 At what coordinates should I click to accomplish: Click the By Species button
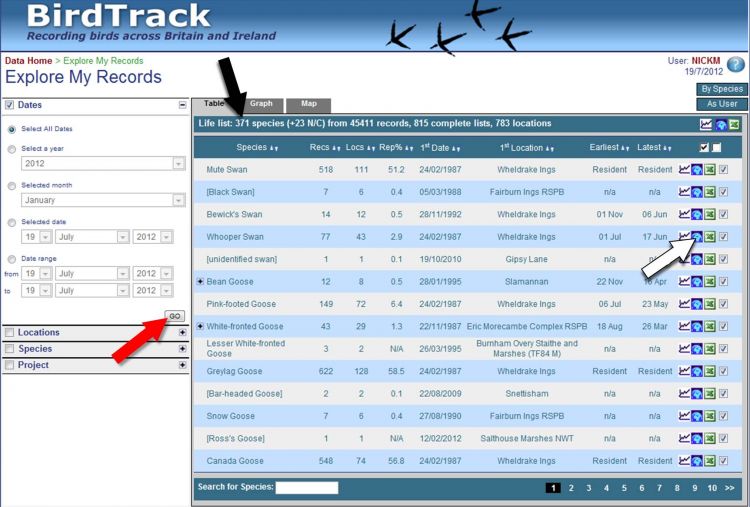click(721, 89)
